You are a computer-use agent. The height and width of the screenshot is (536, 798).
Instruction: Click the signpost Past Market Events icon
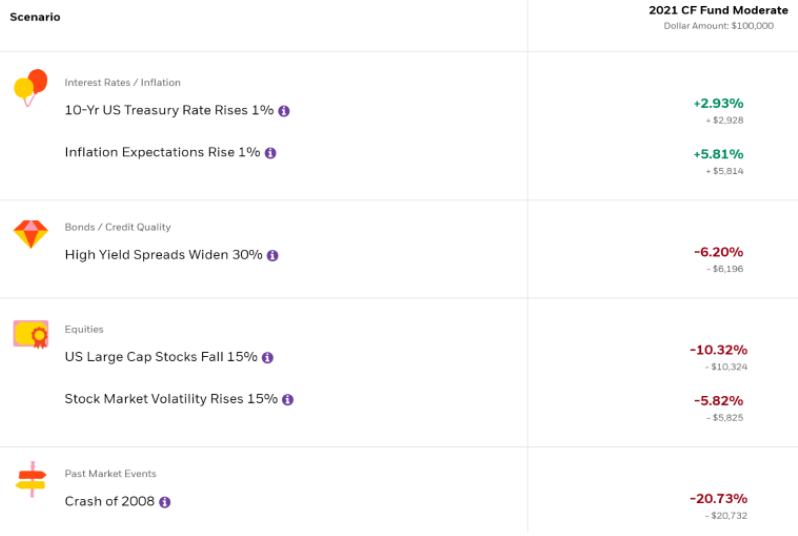pyautogui.click(x=31, y=479)
